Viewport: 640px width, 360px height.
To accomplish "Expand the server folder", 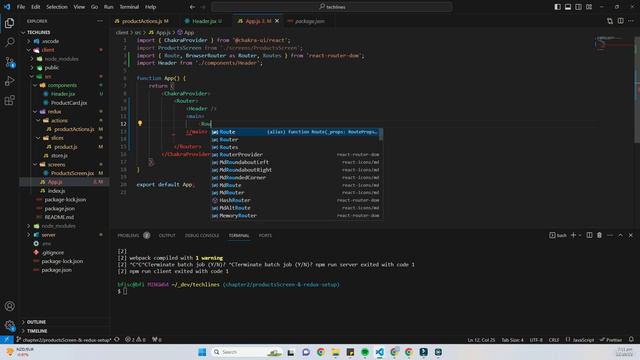I will tap(29, 235).
